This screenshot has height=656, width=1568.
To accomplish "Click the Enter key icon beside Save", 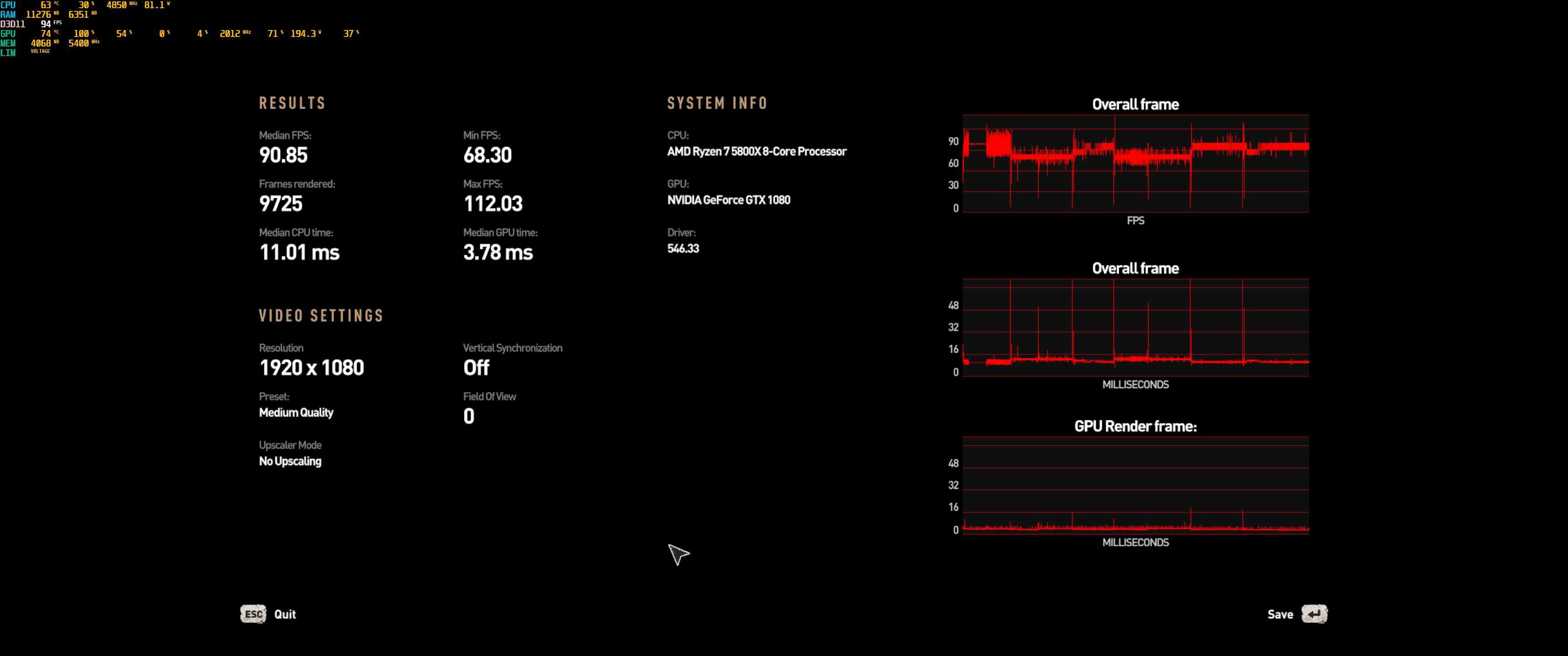I will [x=1314, y=614].
